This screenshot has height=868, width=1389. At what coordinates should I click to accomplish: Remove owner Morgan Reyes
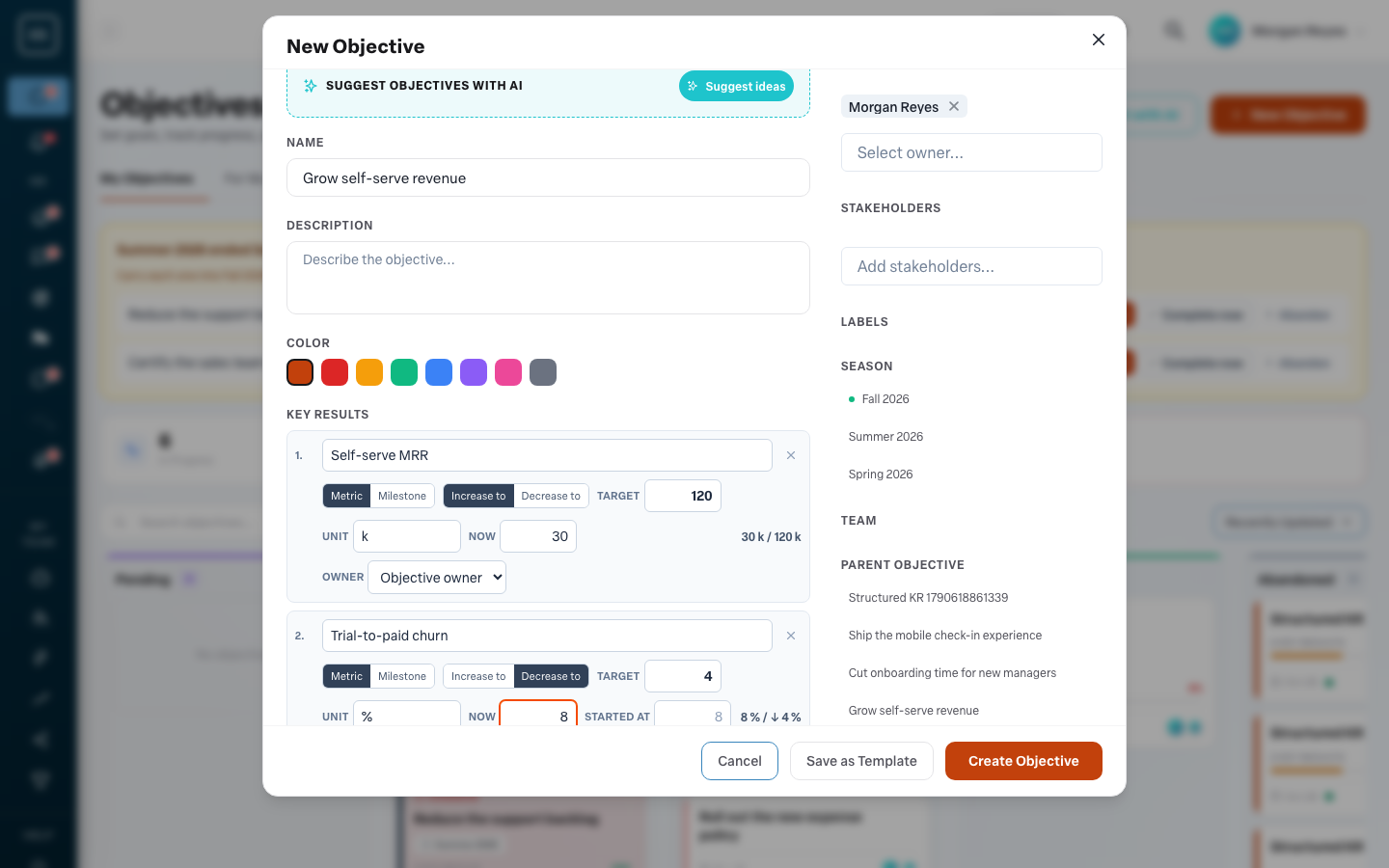tap(954, 106)
